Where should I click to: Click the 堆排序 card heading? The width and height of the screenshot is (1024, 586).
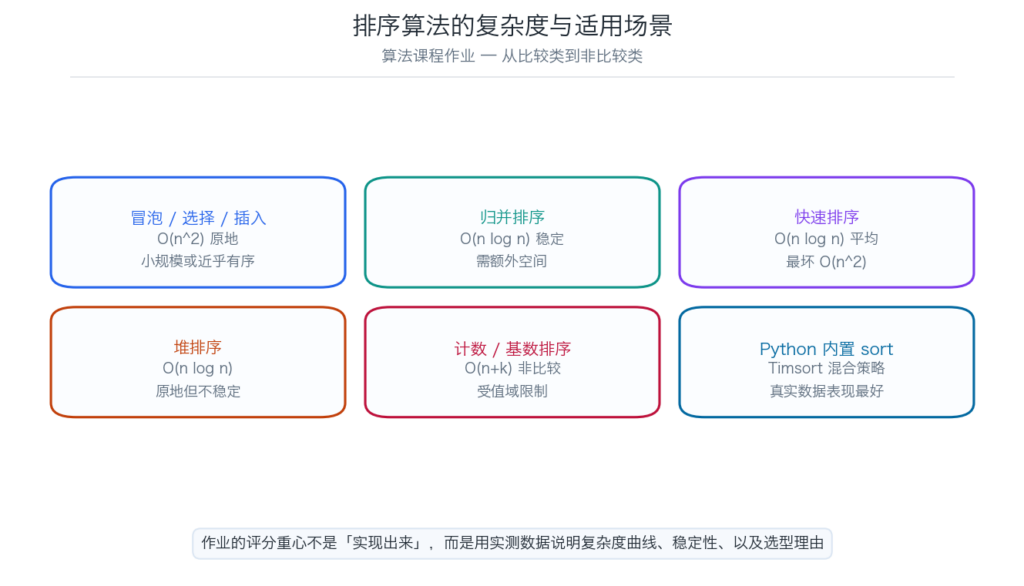pyautogui.click(x=198, y=348)
